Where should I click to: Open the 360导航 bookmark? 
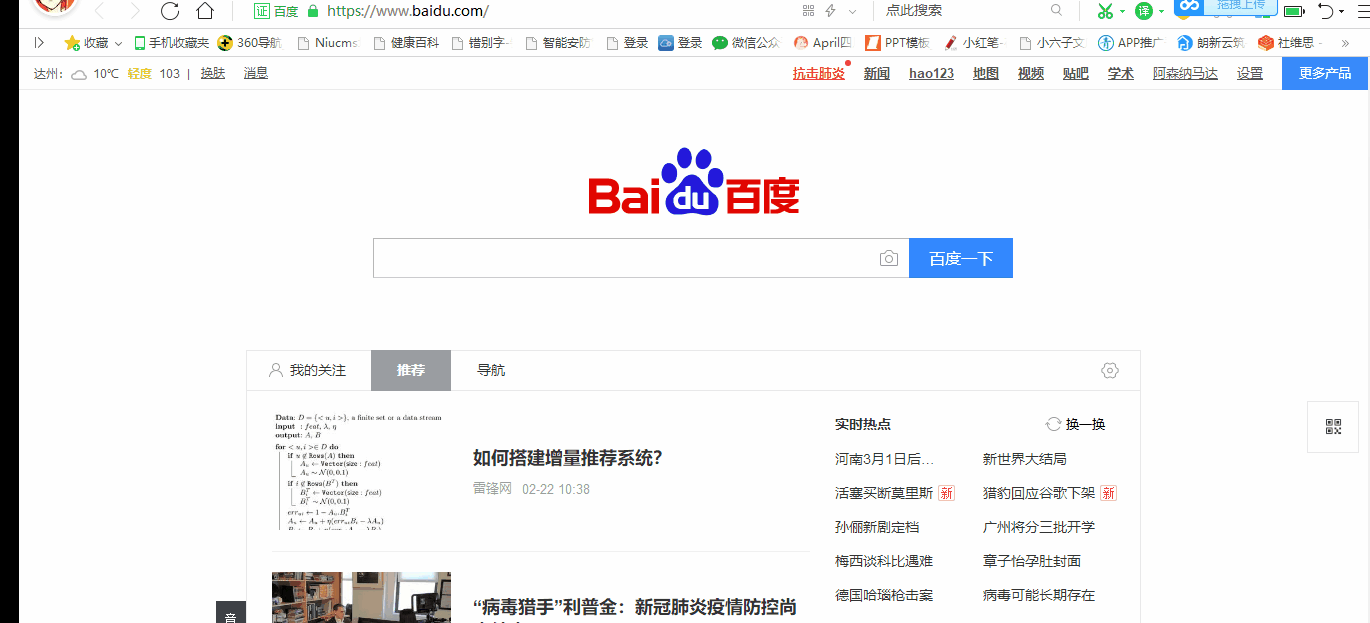250,43
